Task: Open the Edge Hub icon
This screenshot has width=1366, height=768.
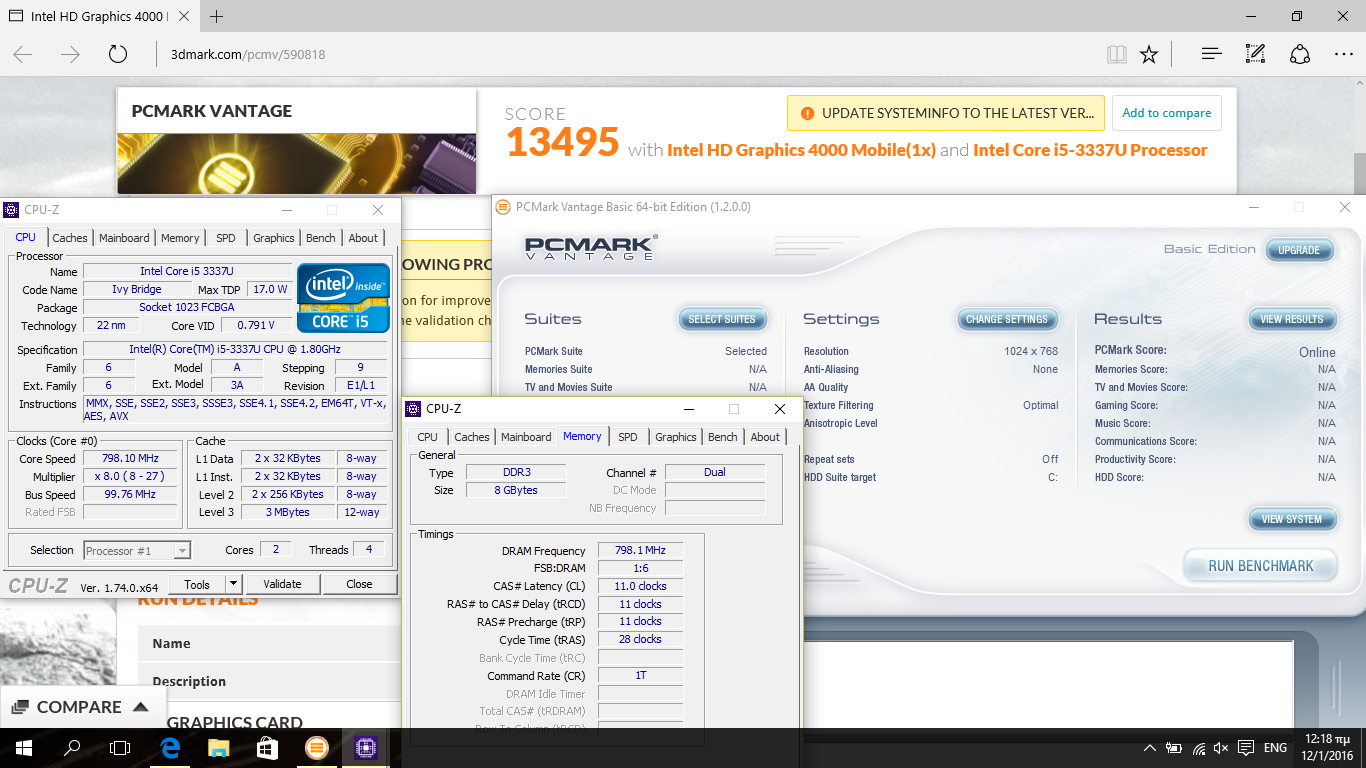Action: (x=1212, y=54)
